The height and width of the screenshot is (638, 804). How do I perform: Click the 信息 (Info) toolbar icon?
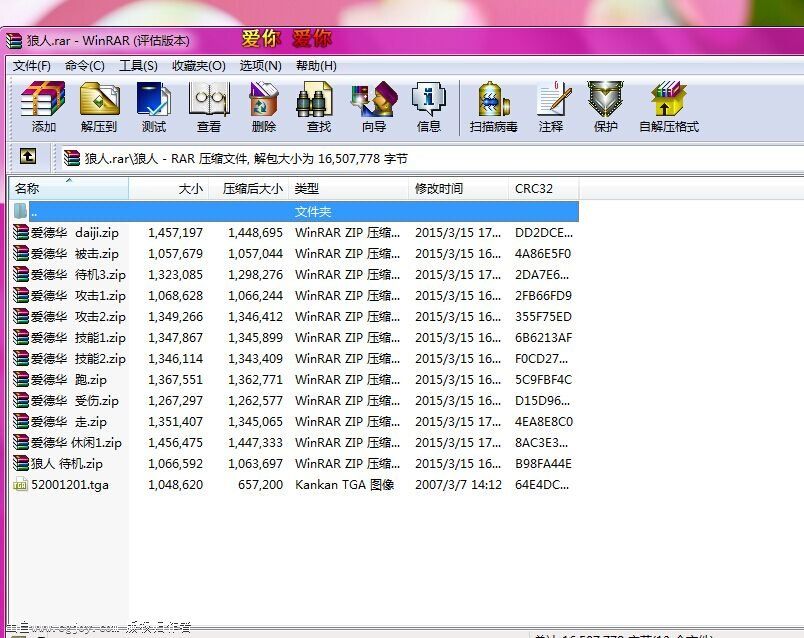click(x=429, y=107)
